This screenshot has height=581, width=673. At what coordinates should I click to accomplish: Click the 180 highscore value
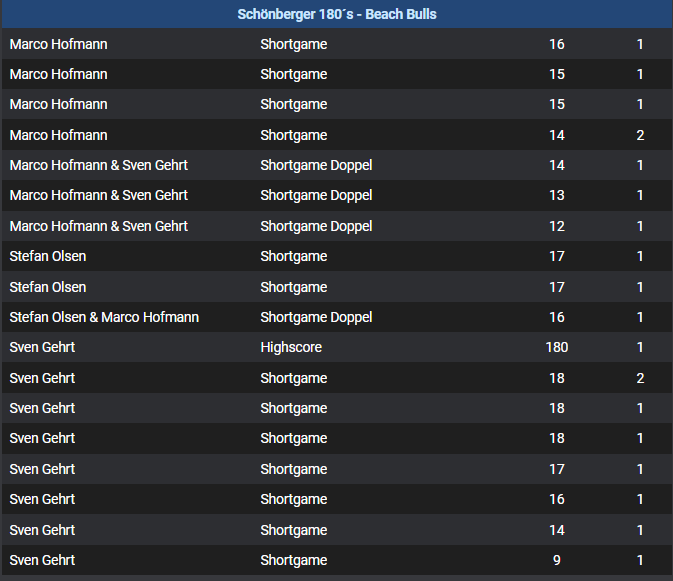[x=557, y=347]
